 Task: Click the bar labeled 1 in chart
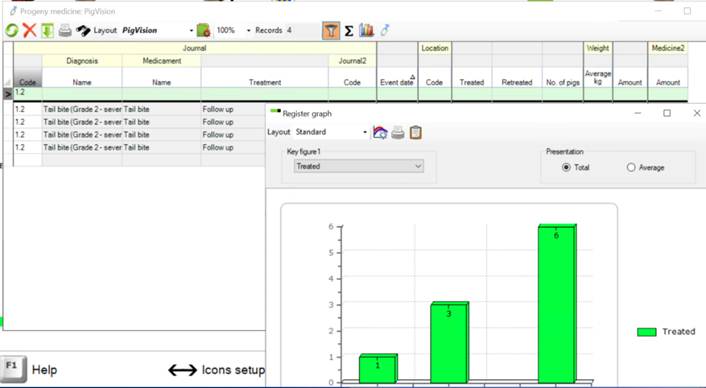[378, 368]
